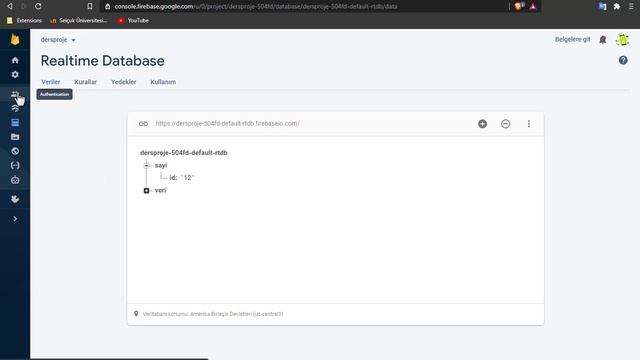This screenshot has width=640, height=360.
Task: Expand all with the plus circle icon
Action: point(482,124)
